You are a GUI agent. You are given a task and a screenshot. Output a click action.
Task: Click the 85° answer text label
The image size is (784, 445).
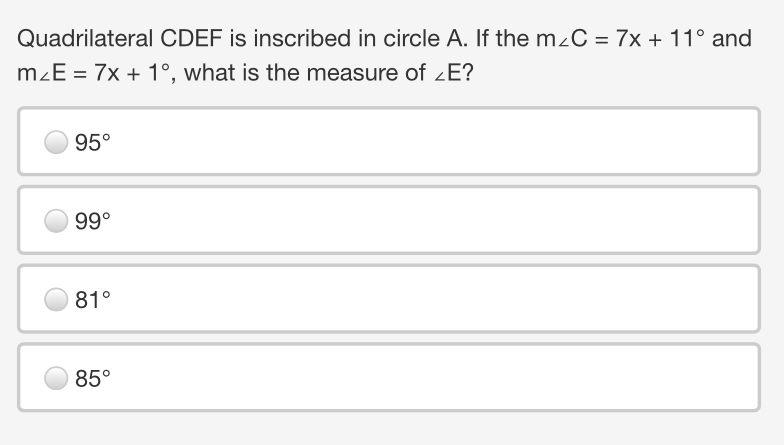tap(92, 378)
